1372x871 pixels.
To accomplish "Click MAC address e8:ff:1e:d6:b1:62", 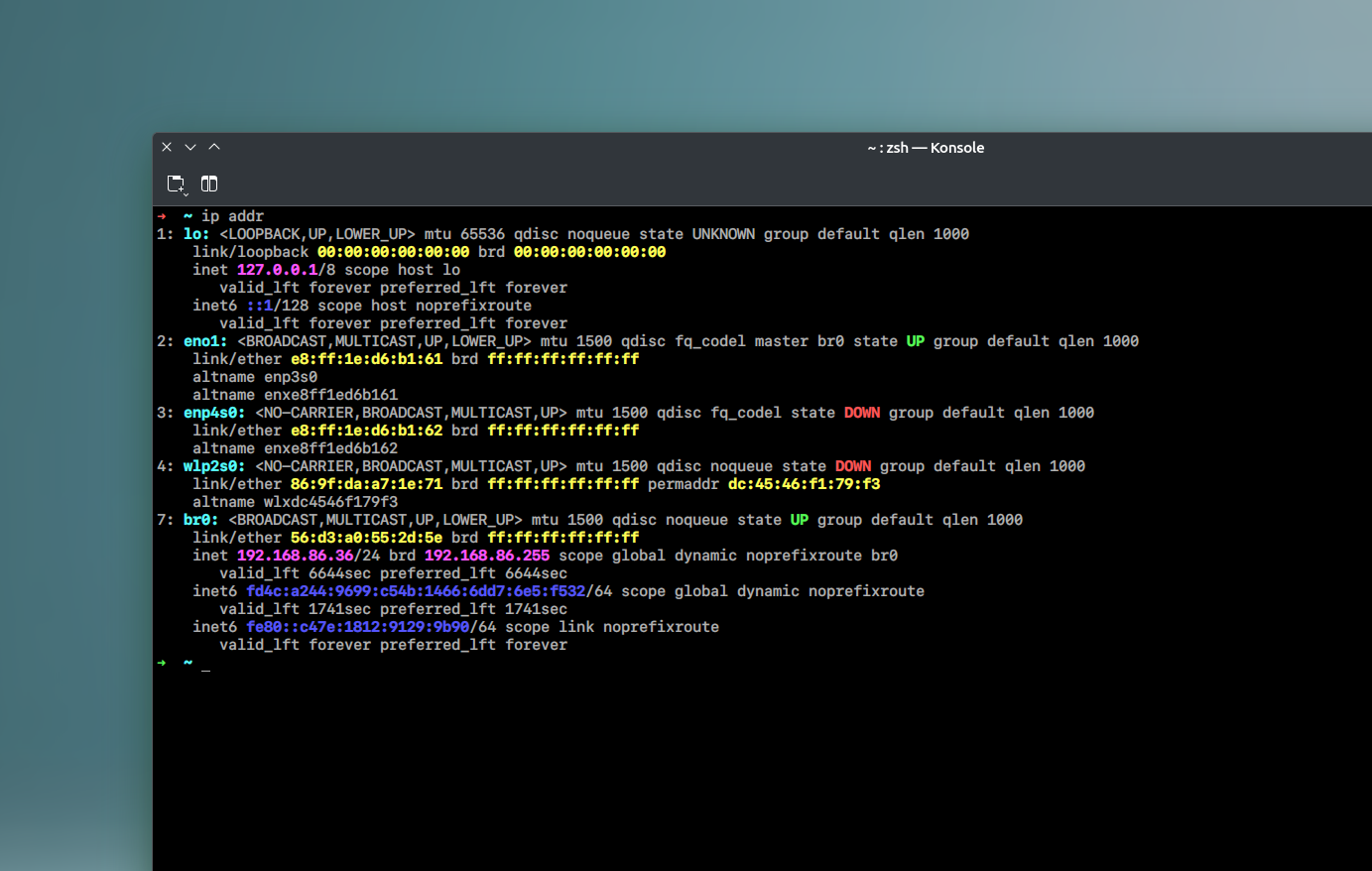I will (366, 431).
